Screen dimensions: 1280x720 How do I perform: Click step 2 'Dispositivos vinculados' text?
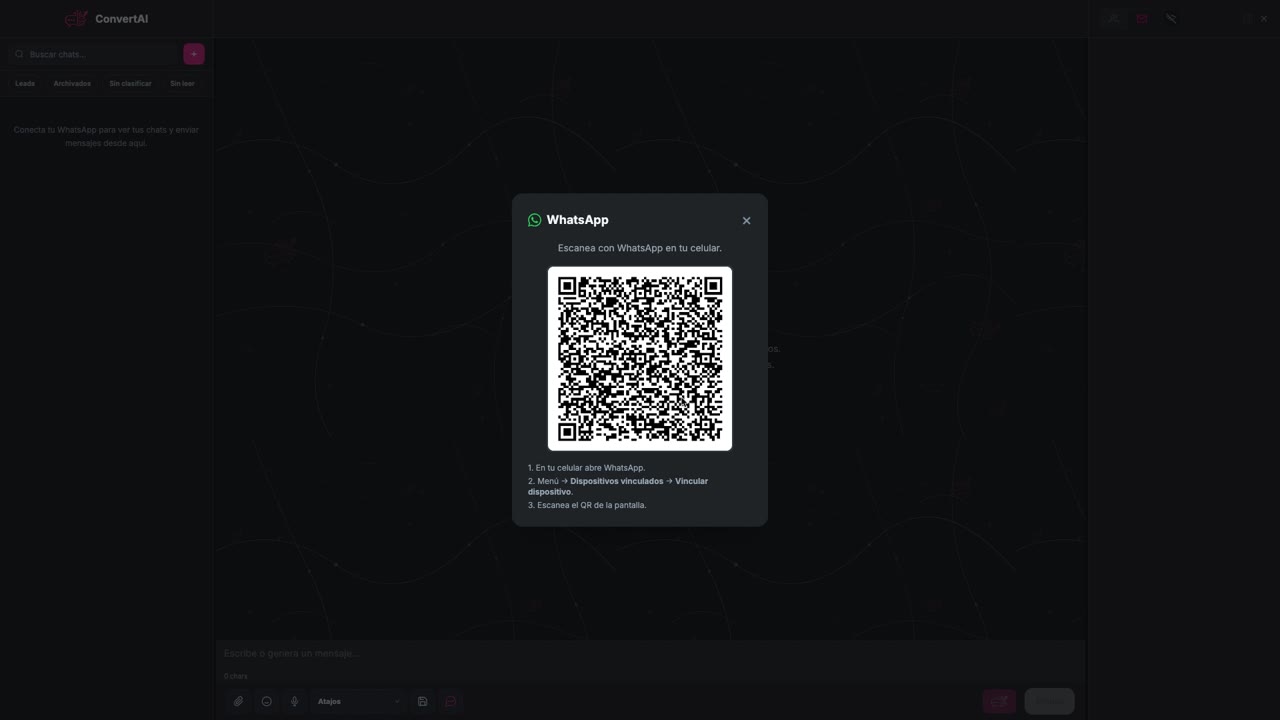(x=617, y=481)
